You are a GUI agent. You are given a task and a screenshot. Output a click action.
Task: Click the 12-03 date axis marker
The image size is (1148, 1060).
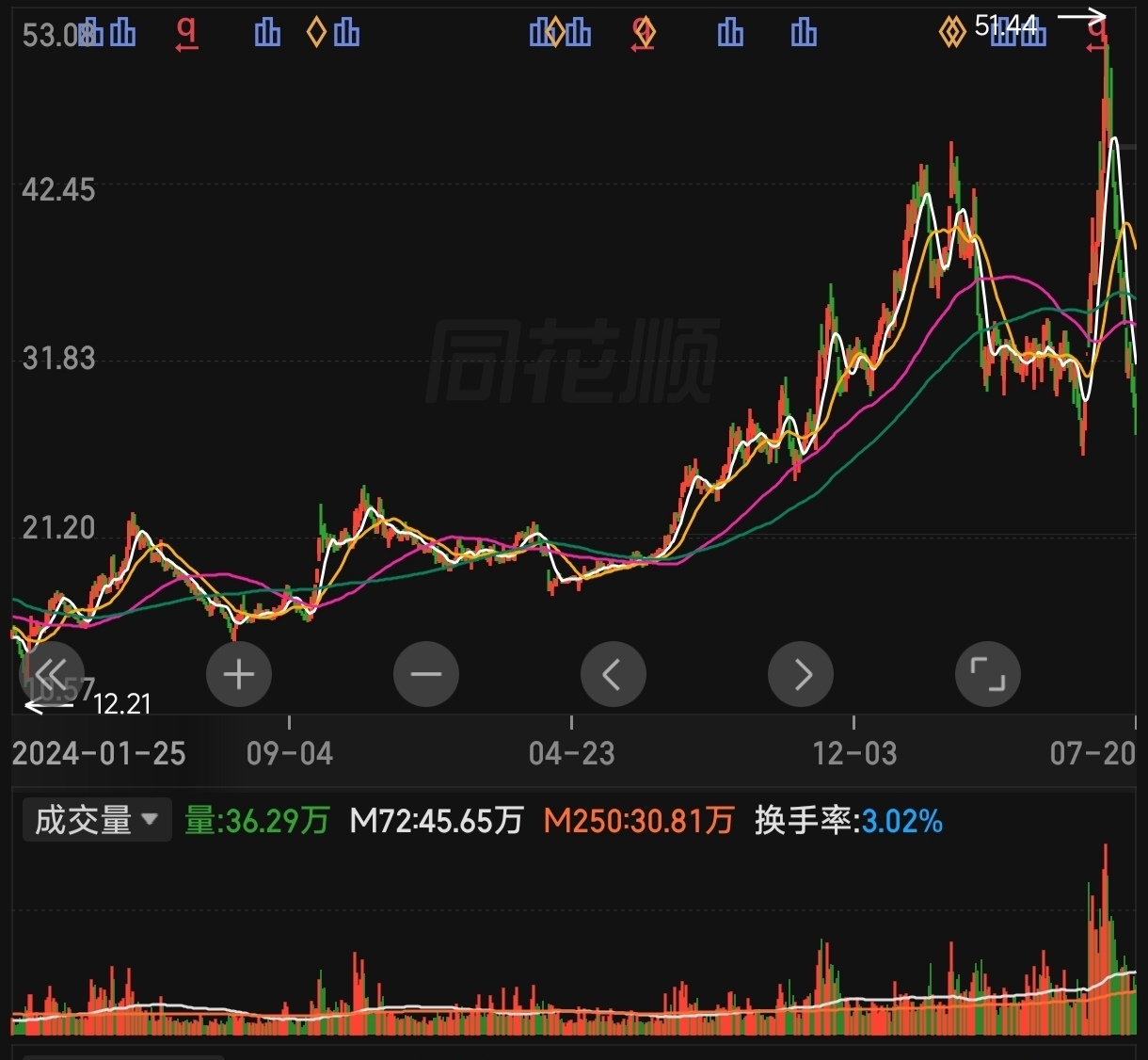coord(854,753)
